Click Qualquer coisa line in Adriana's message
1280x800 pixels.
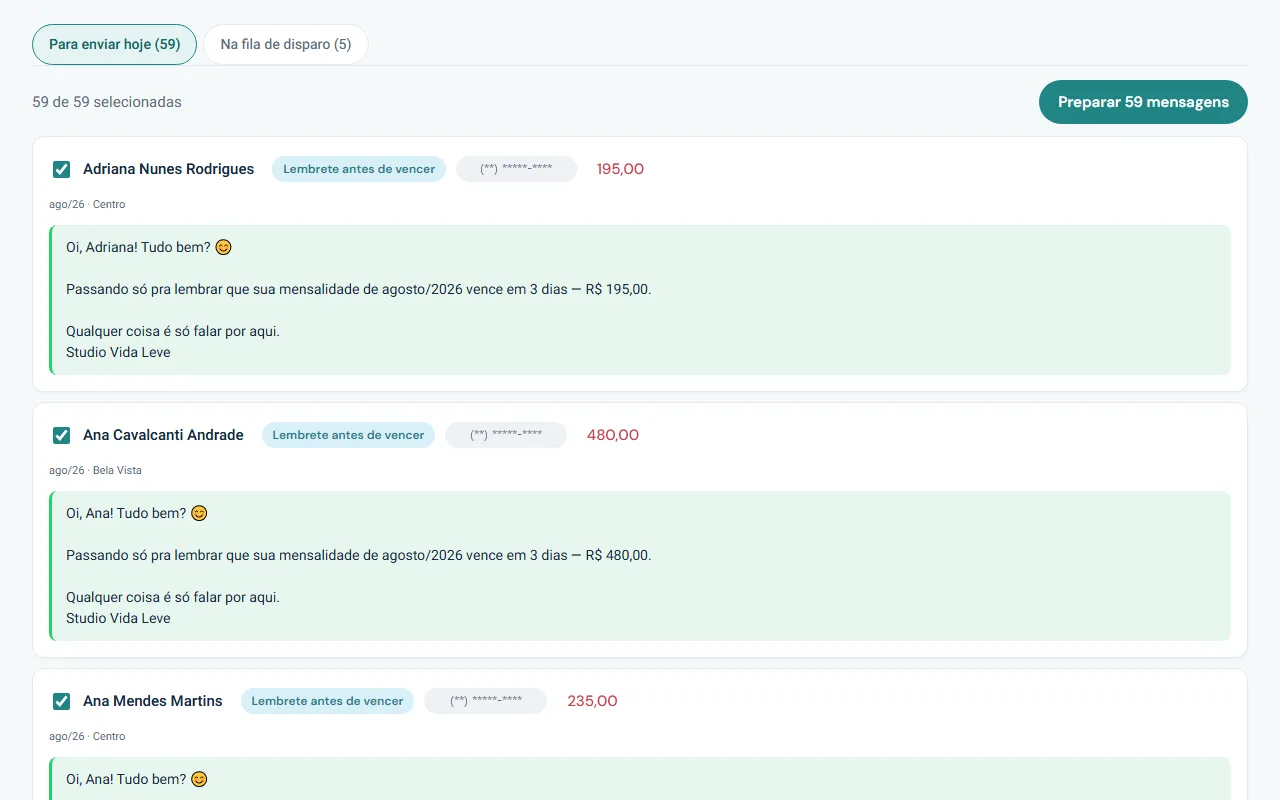(173, 331)
